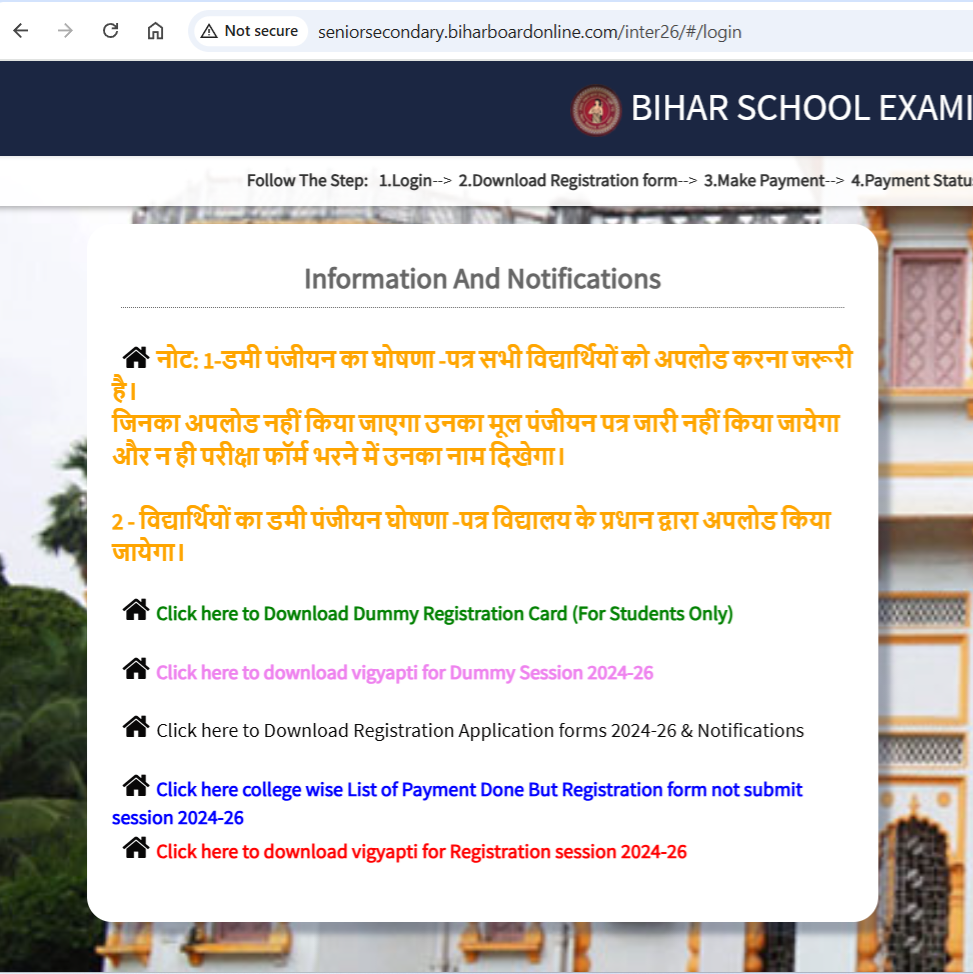Click house icon beside Payment Done list link
This screenshot has height=974, width=973.
pyautogui.click(x=135, y=785)
